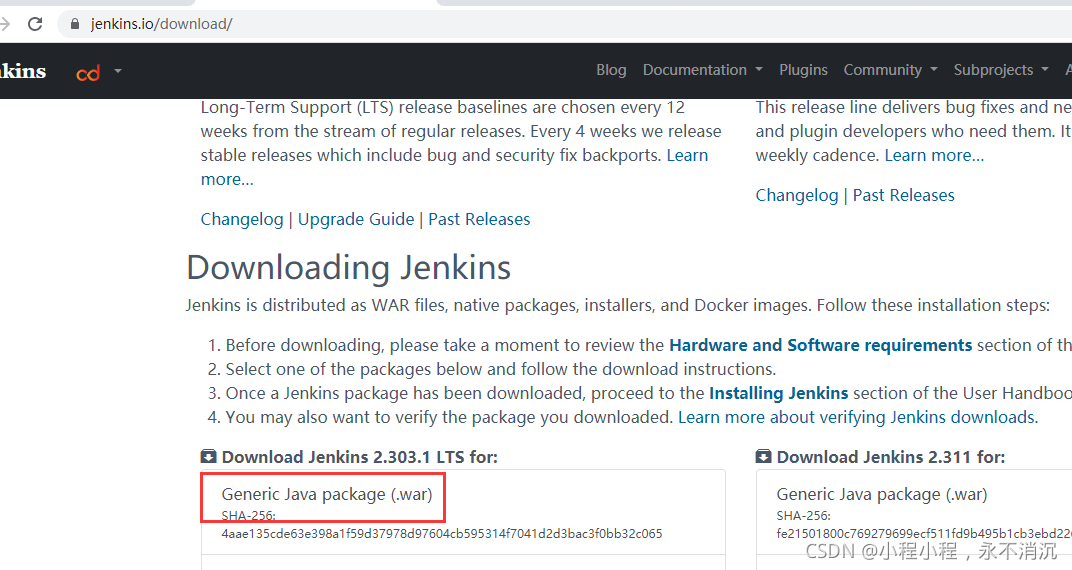This screenshot has height=570, width=1072.
Task: Click the weekly SHA-256 hash starting fe21501800
Action: tap(924, 534)
